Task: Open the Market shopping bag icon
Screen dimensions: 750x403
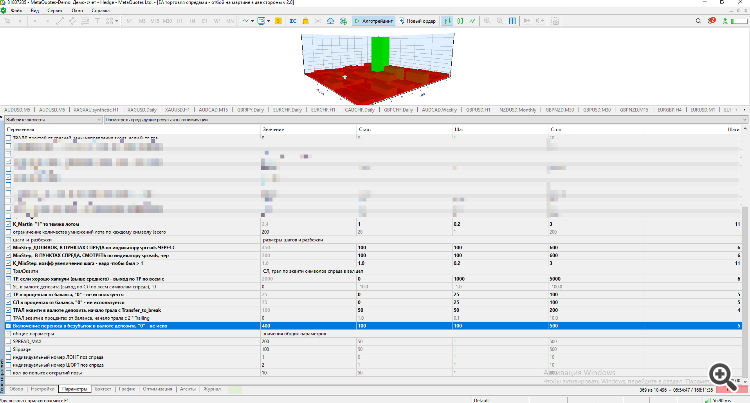Action: 306,21
